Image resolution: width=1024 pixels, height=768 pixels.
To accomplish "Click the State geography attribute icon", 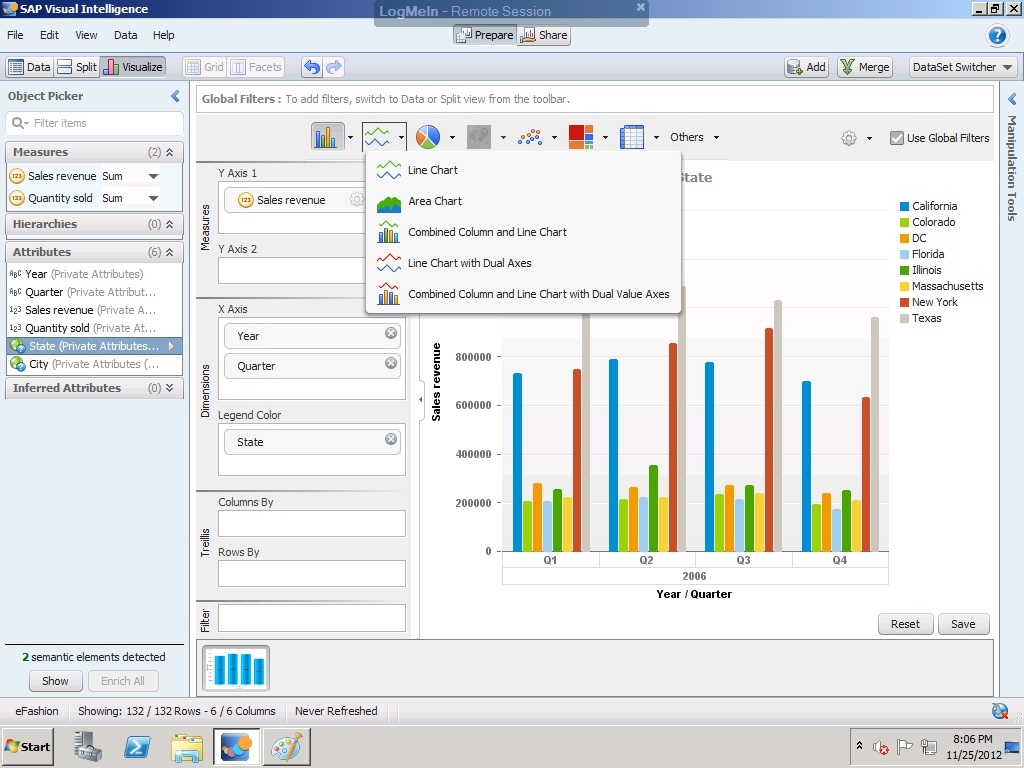I will click(x=18, y=346).
